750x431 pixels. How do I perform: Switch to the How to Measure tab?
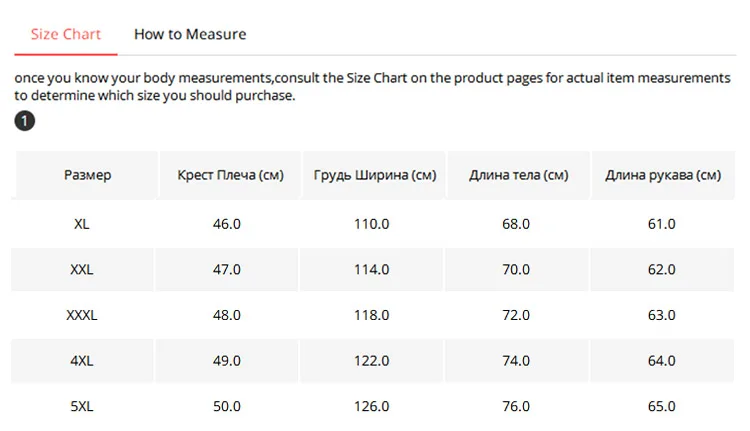click(190, 34)
